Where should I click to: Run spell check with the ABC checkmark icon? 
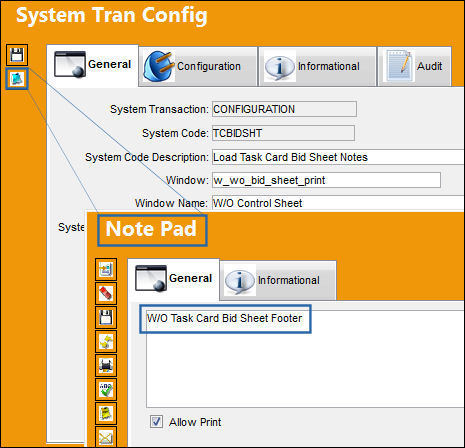coord(106,389)
